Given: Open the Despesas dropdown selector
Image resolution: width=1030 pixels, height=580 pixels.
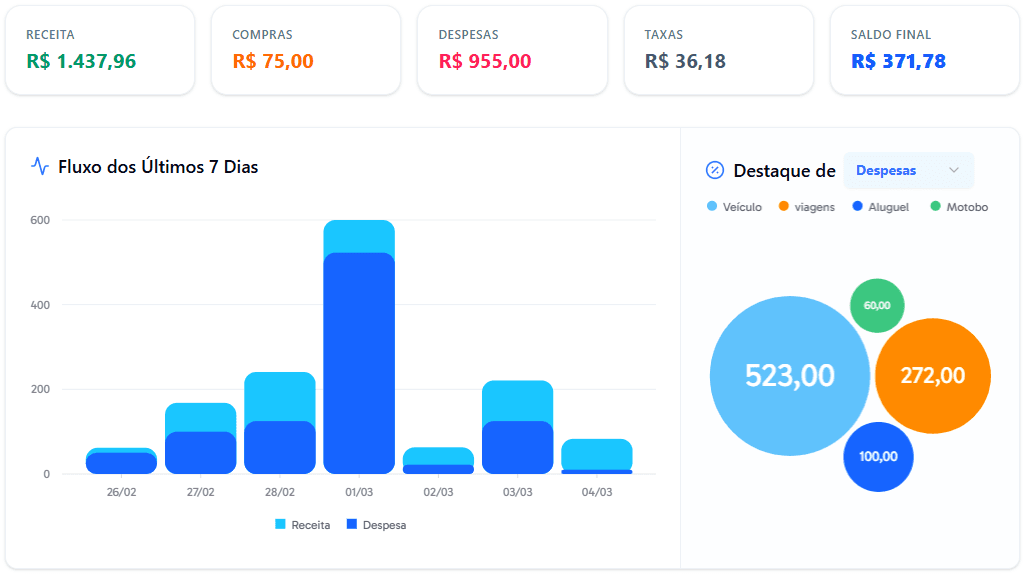Looking at the screenshot, I should [908, 171].
